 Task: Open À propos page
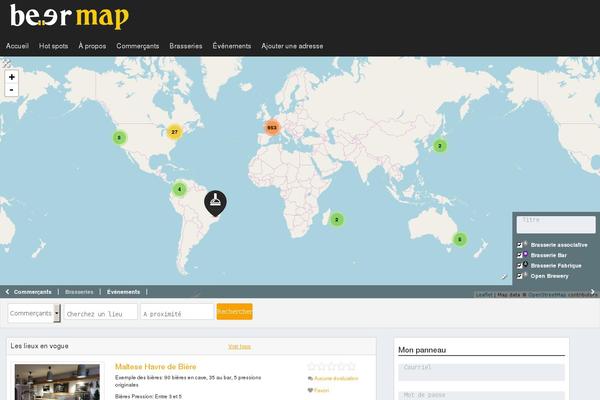[92, 46]
